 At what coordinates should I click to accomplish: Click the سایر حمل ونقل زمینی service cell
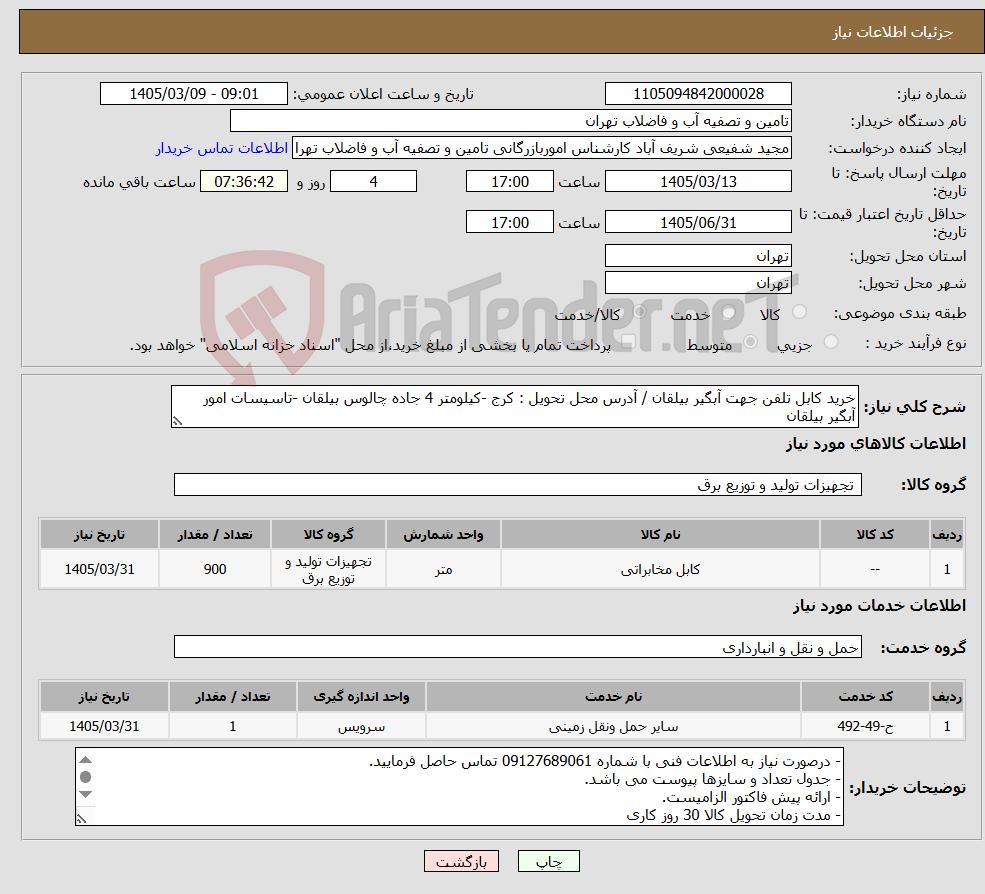coord(613,726)
